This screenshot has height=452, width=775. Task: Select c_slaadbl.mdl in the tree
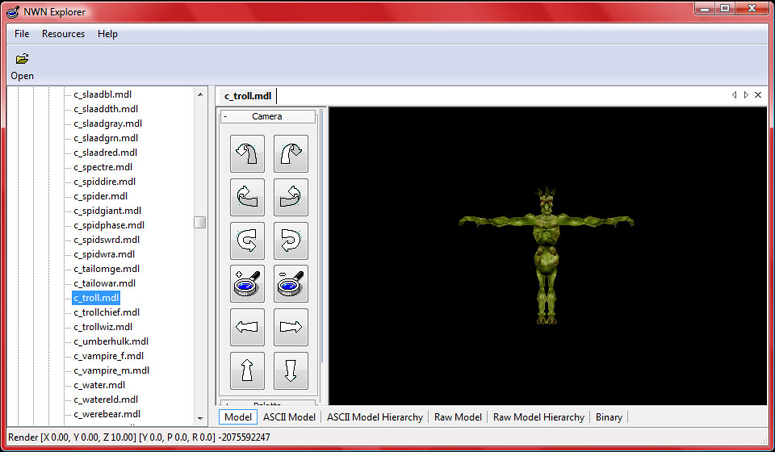(x=102, y=94)
